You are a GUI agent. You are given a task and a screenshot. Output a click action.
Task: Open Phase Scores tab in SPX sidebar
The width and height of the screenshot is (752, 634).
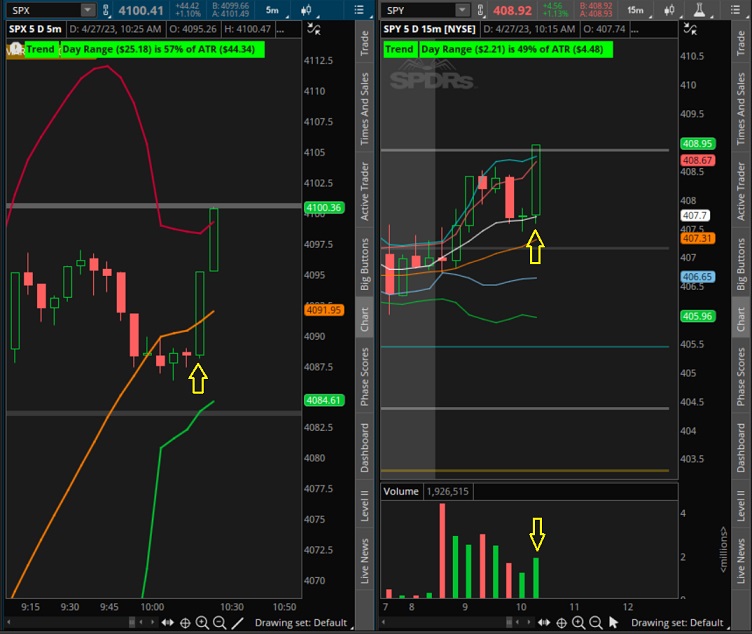point(364,377)
